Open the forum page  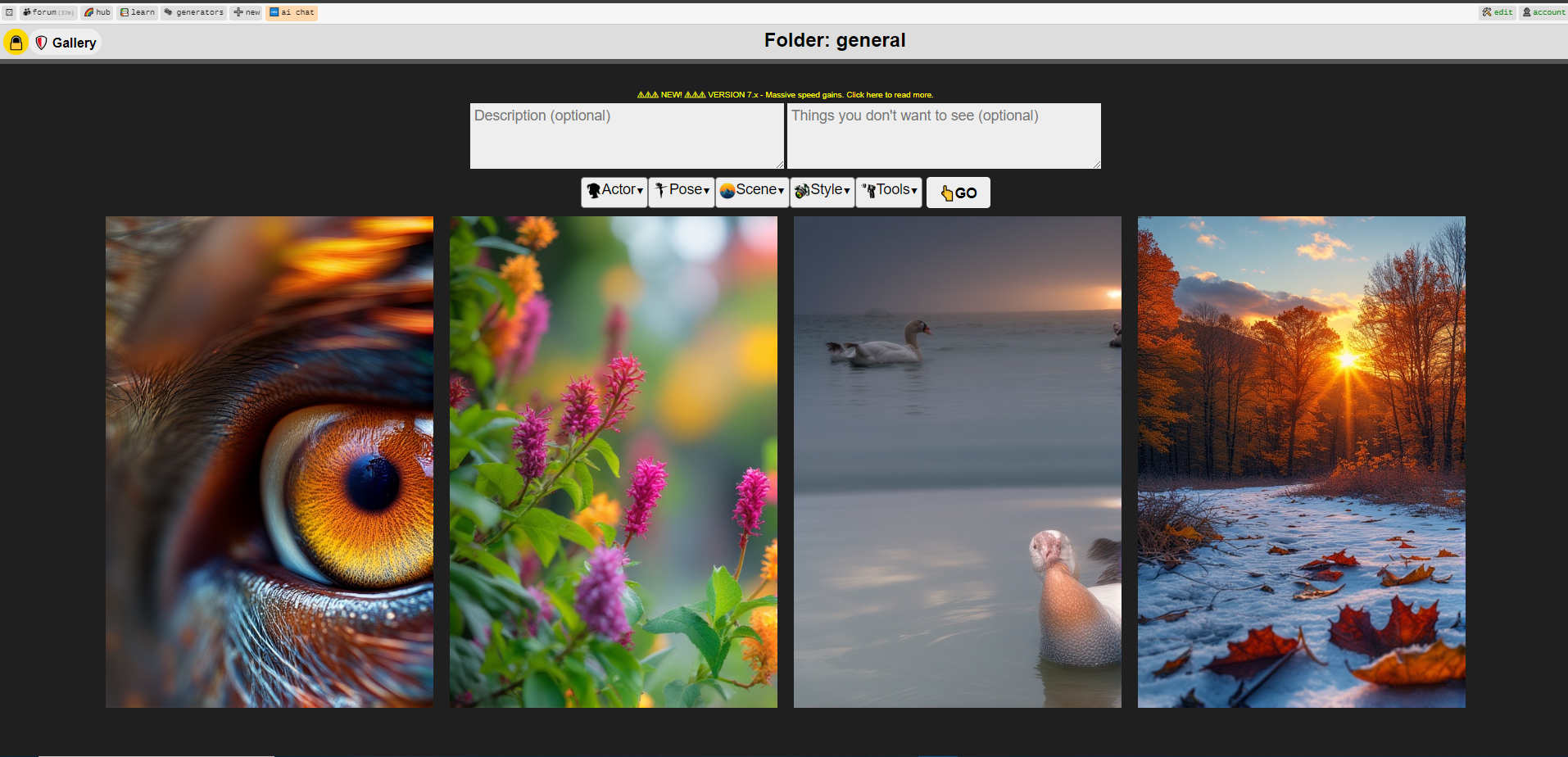(x=48, y=12)
